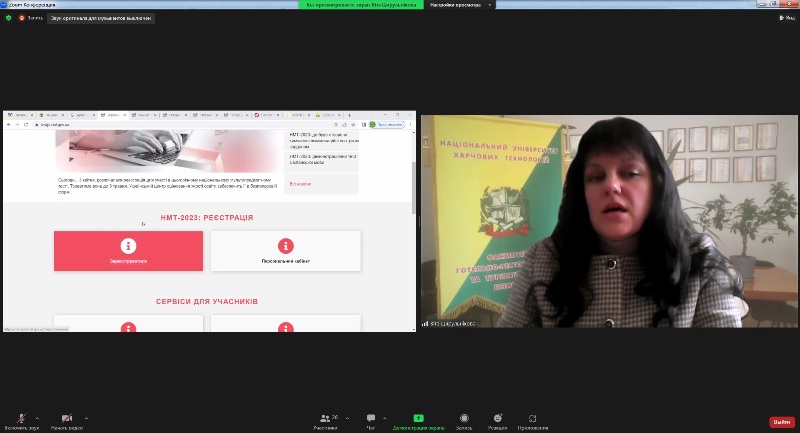This screenshot has height=433, width=800.
Task: Click the left info icon under Services for Participants
Action: [128, 327]
